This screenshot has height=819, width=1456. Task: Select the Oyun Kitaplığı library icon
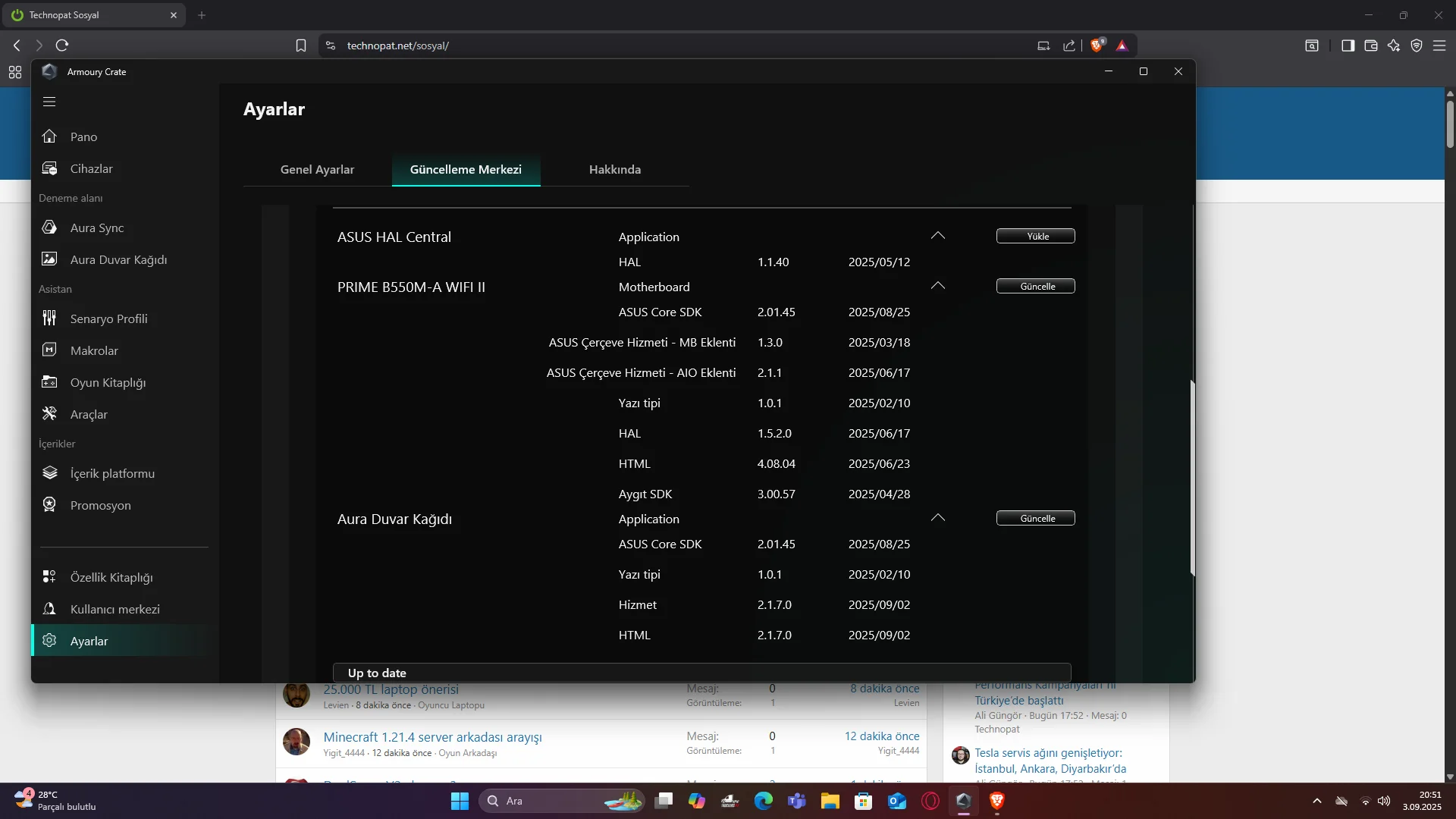click(x=49, y=382)
